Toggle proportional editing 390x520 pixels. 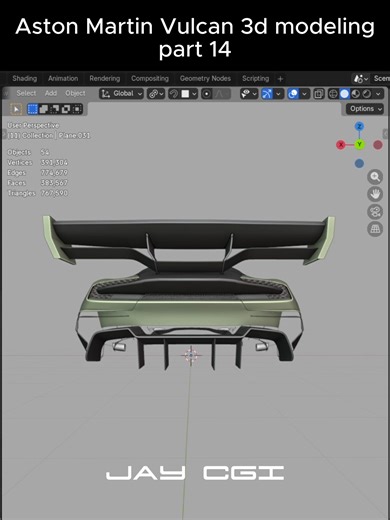click(207, 94)
